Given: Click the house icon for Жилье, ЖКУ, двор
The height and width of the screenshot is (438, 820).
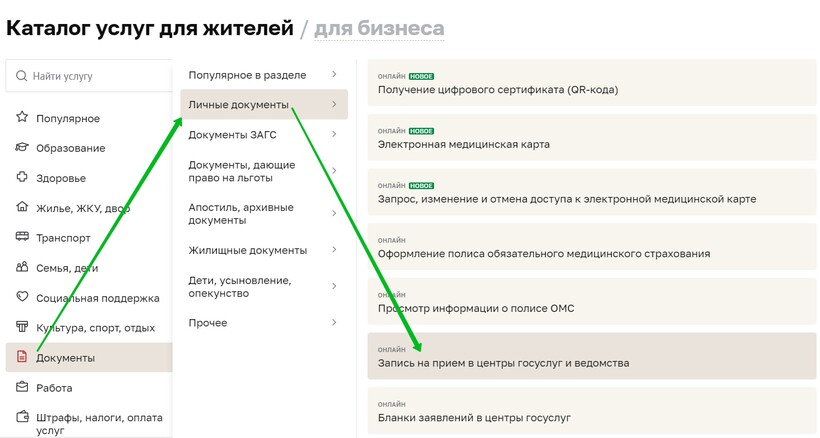Looking at the screenshot, I should click(x=22, y=206).
